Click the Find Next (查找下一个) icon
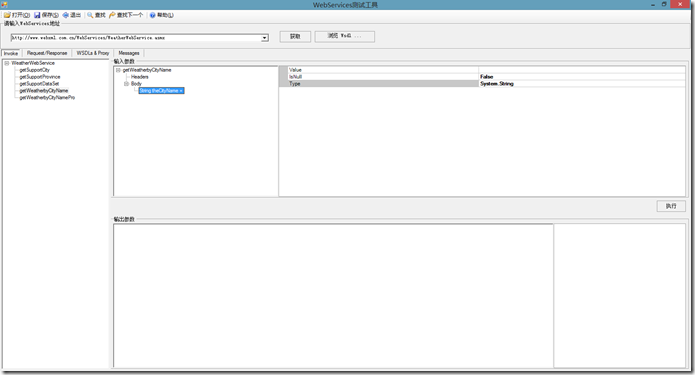 (112, 15)
